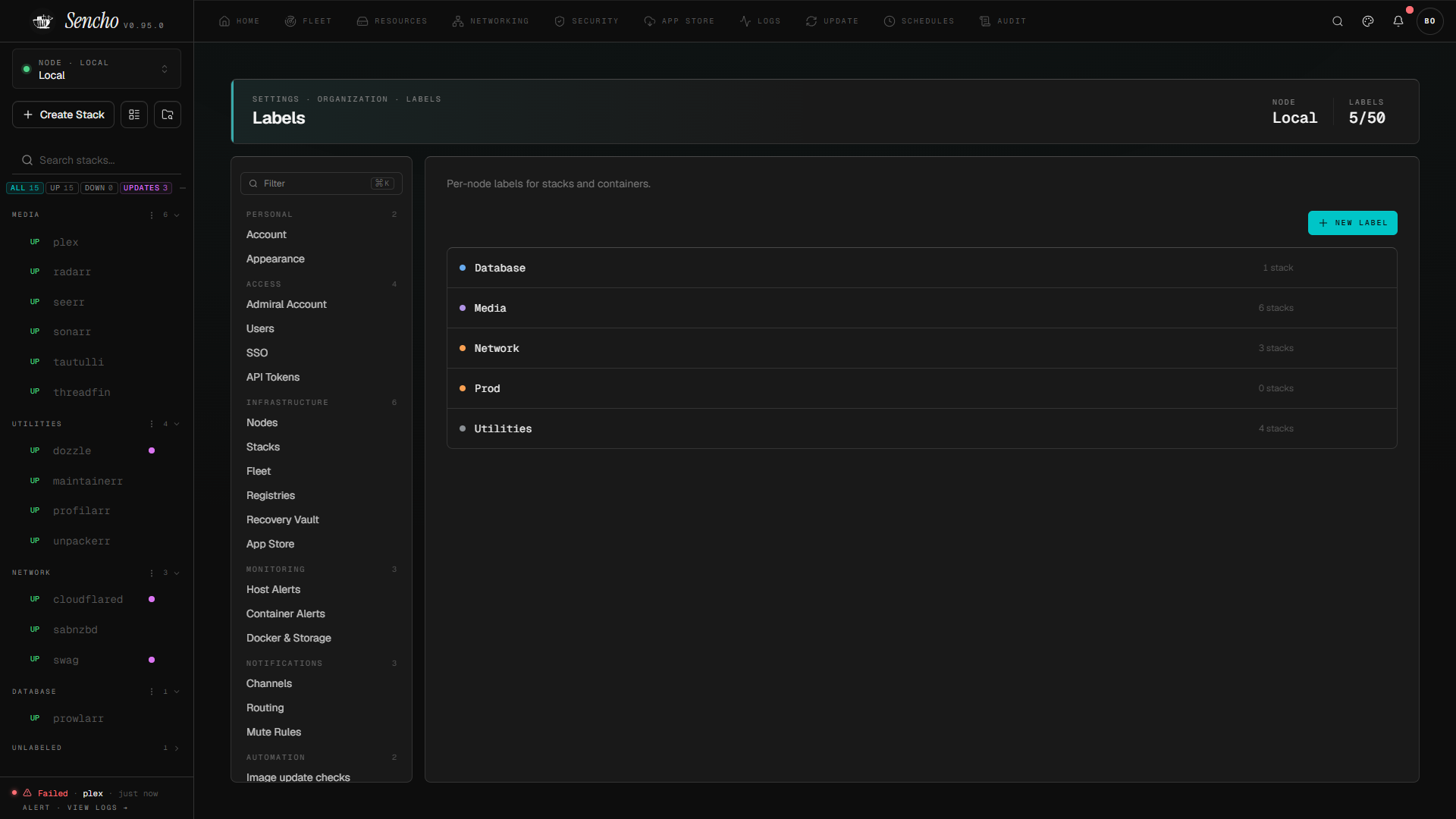Open the Network group options kebab icon
The height and width of the screenshot is (819, 1456).
point(152,573)
